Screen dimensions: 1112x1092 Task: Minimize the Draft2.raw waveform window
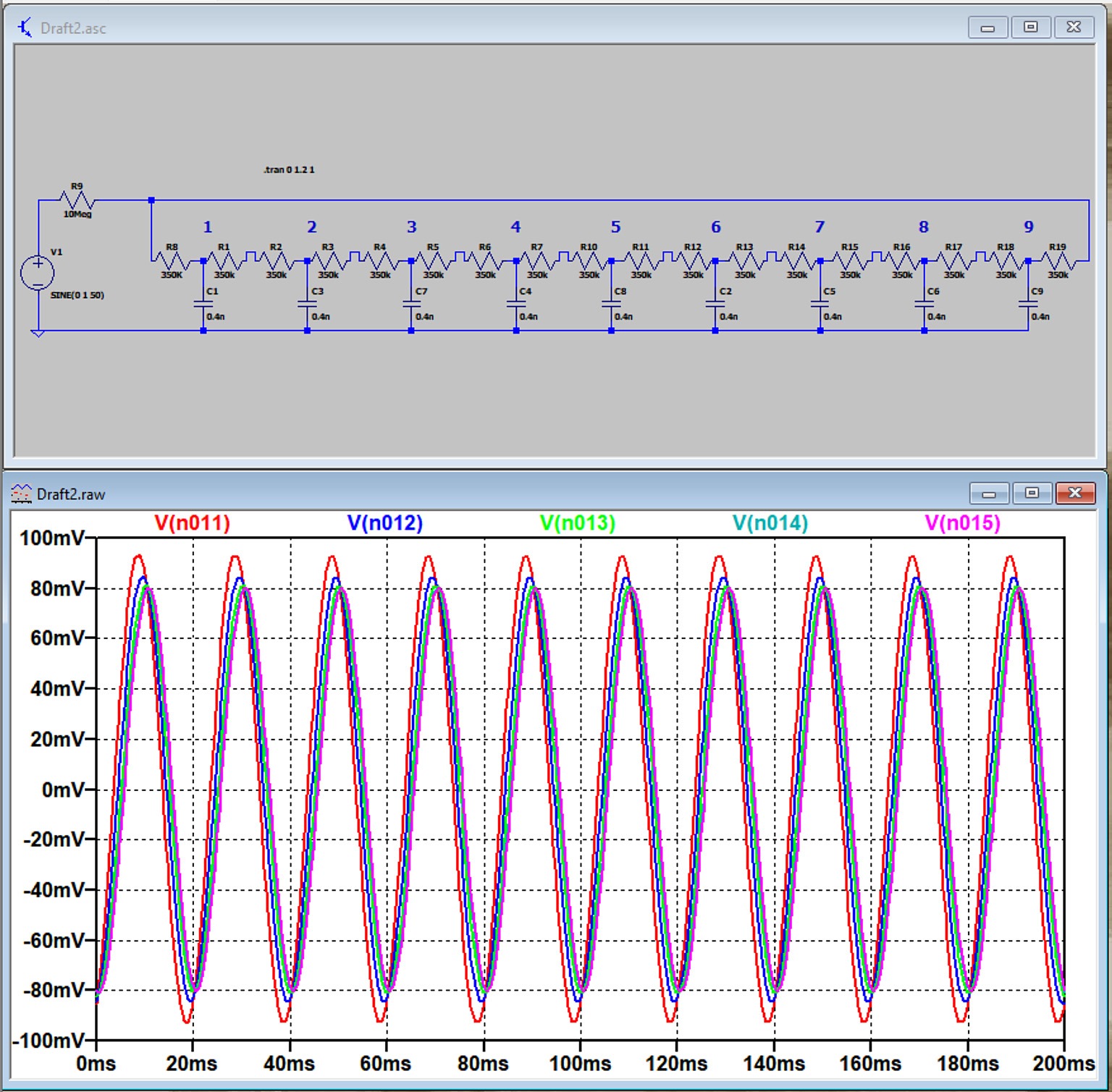click(989, 494)
